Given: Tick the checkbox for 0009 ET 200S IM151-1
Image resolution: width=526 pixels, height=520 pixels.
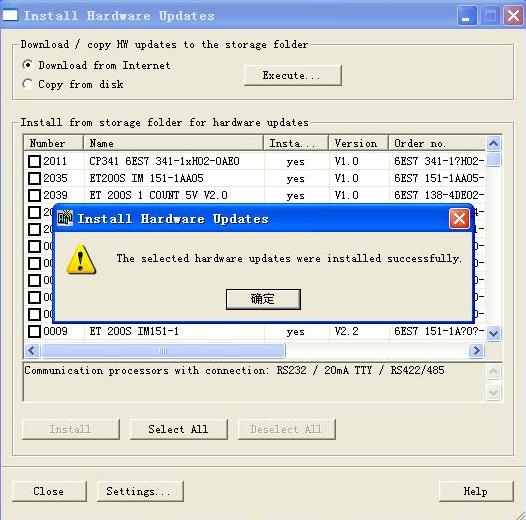Looking at the screenshot, I should [x=34, y=331].
